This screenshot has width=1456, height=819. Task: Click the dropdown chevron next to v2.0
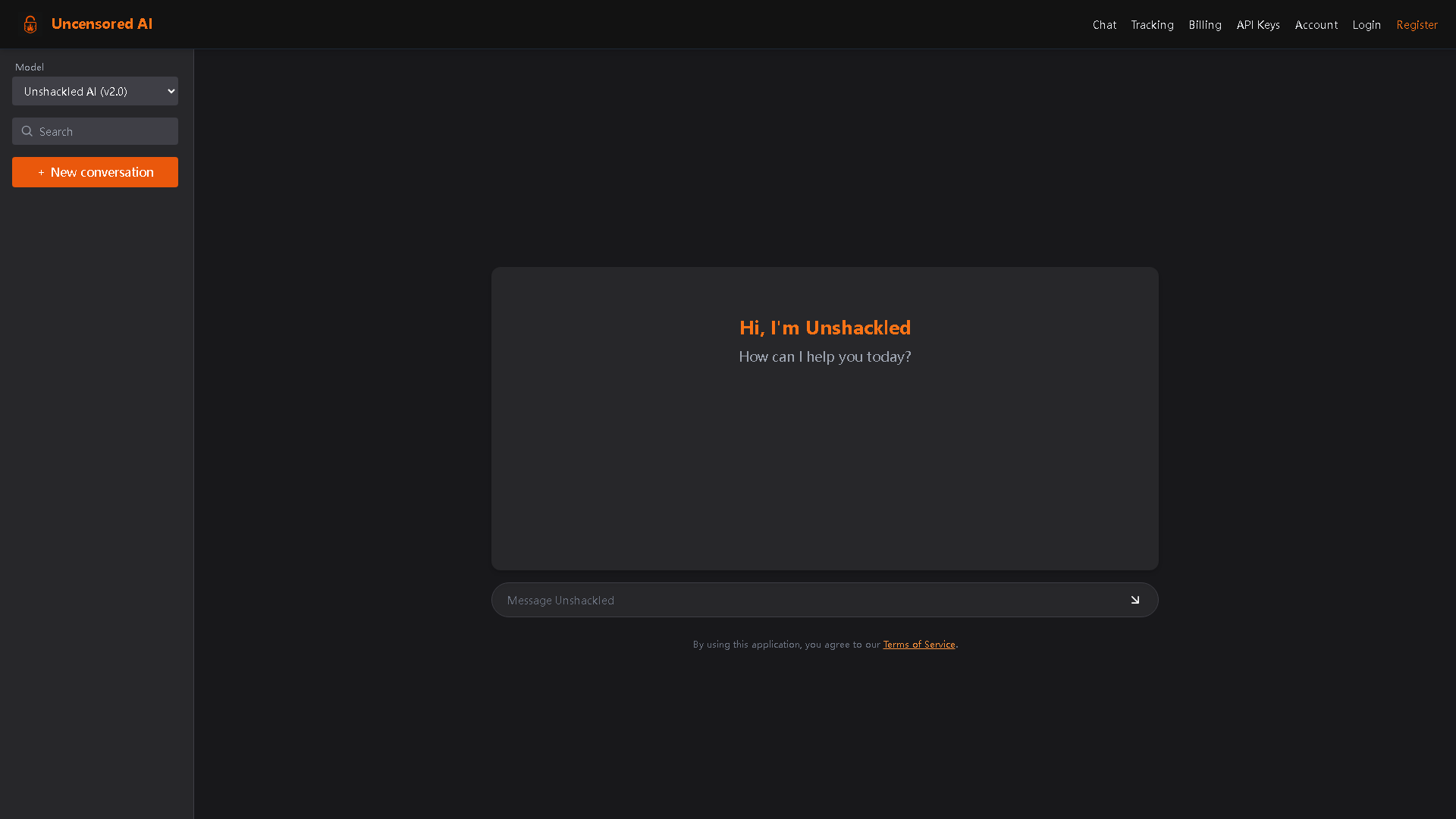point(169,91)
